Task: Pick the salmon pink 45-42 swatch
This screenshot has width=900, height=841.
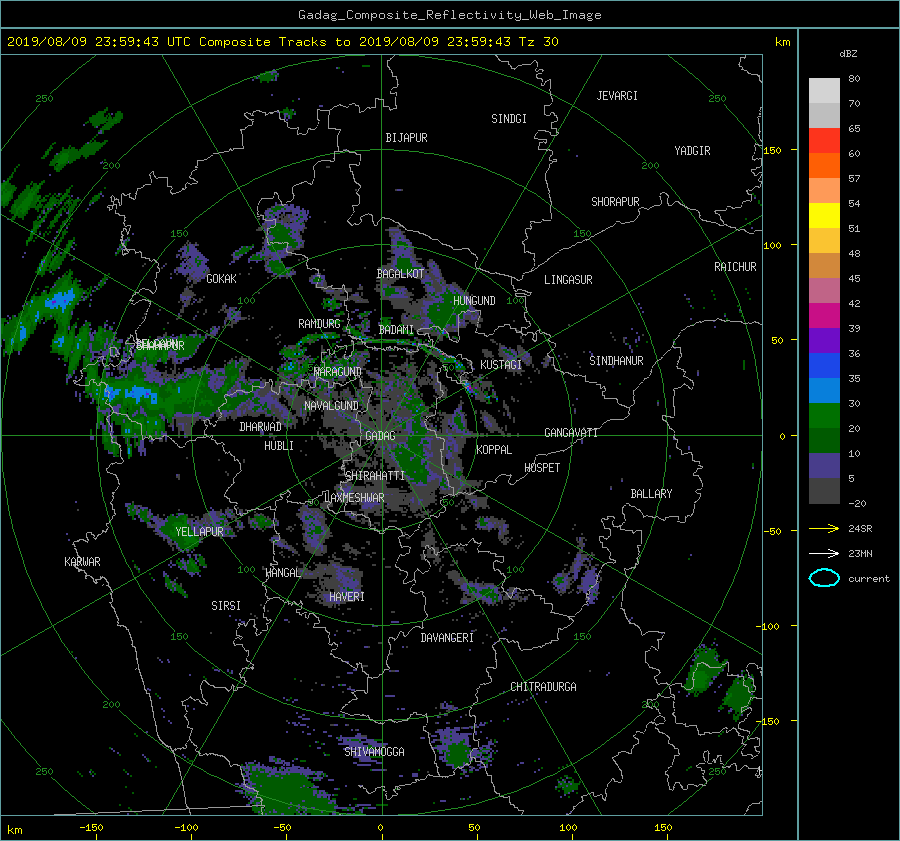Action: pos(824,290)
